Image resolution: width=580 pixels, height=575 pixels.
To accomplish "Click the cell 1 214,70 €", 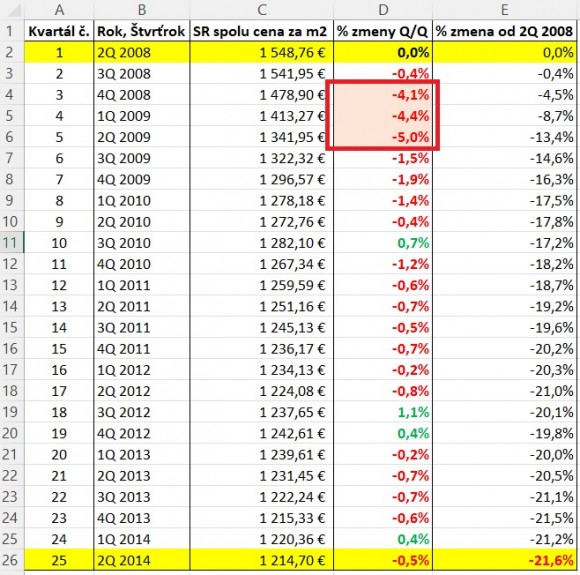I will click(262, 560).
